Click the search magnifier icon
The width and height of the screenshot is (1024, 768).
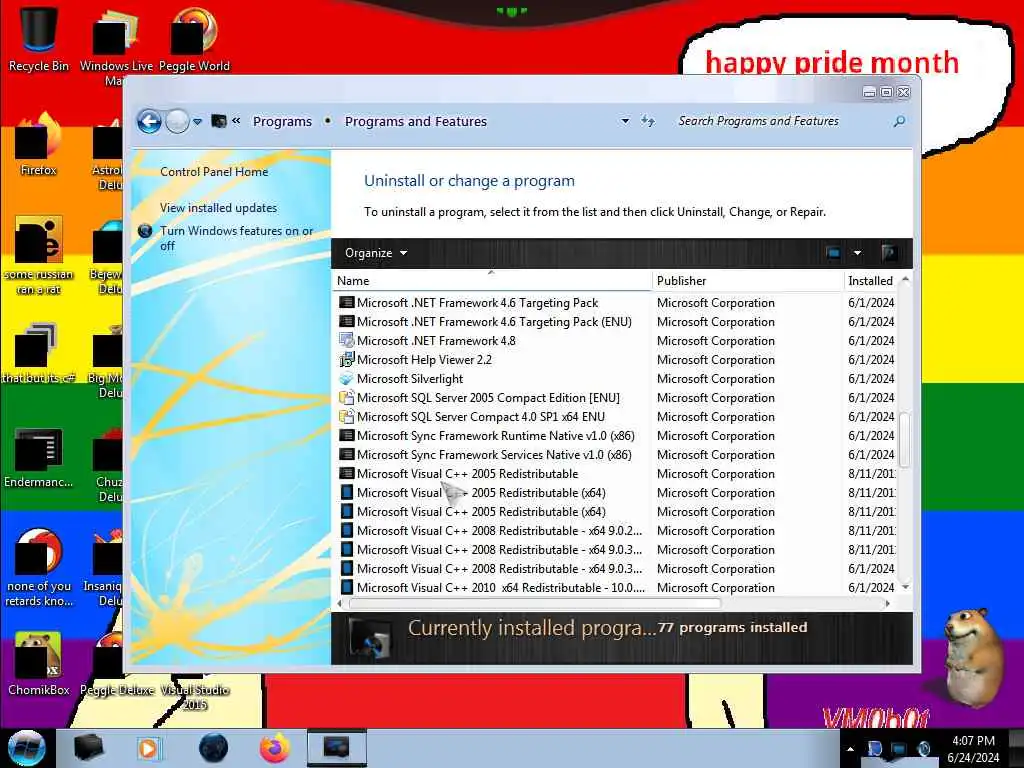[x=899, y=121]
